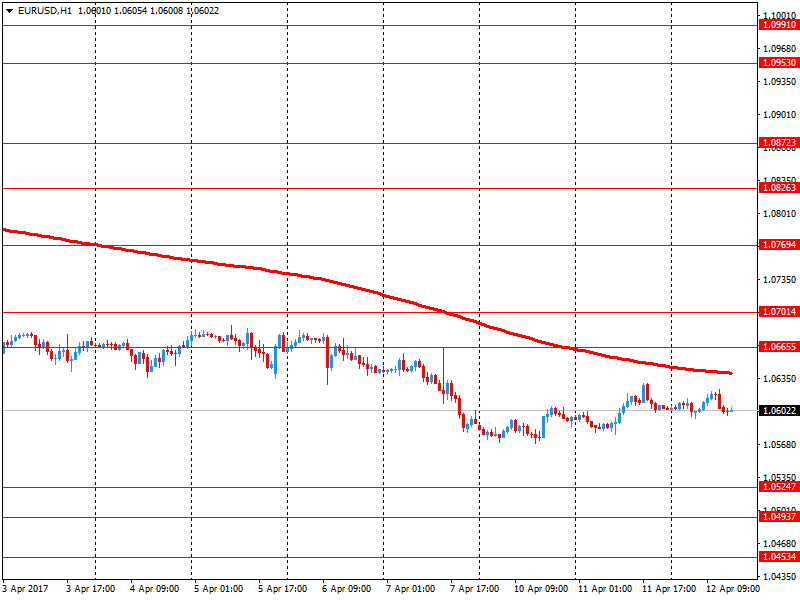Click the current price label 1.06022
Viewport: 800px width, 600px height.
point(779,411)
